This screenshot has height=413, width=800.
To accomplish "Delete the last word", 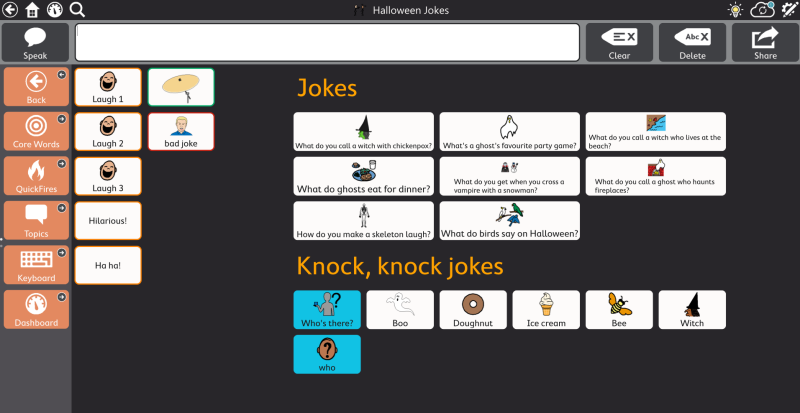I will [x=692, y=42].
